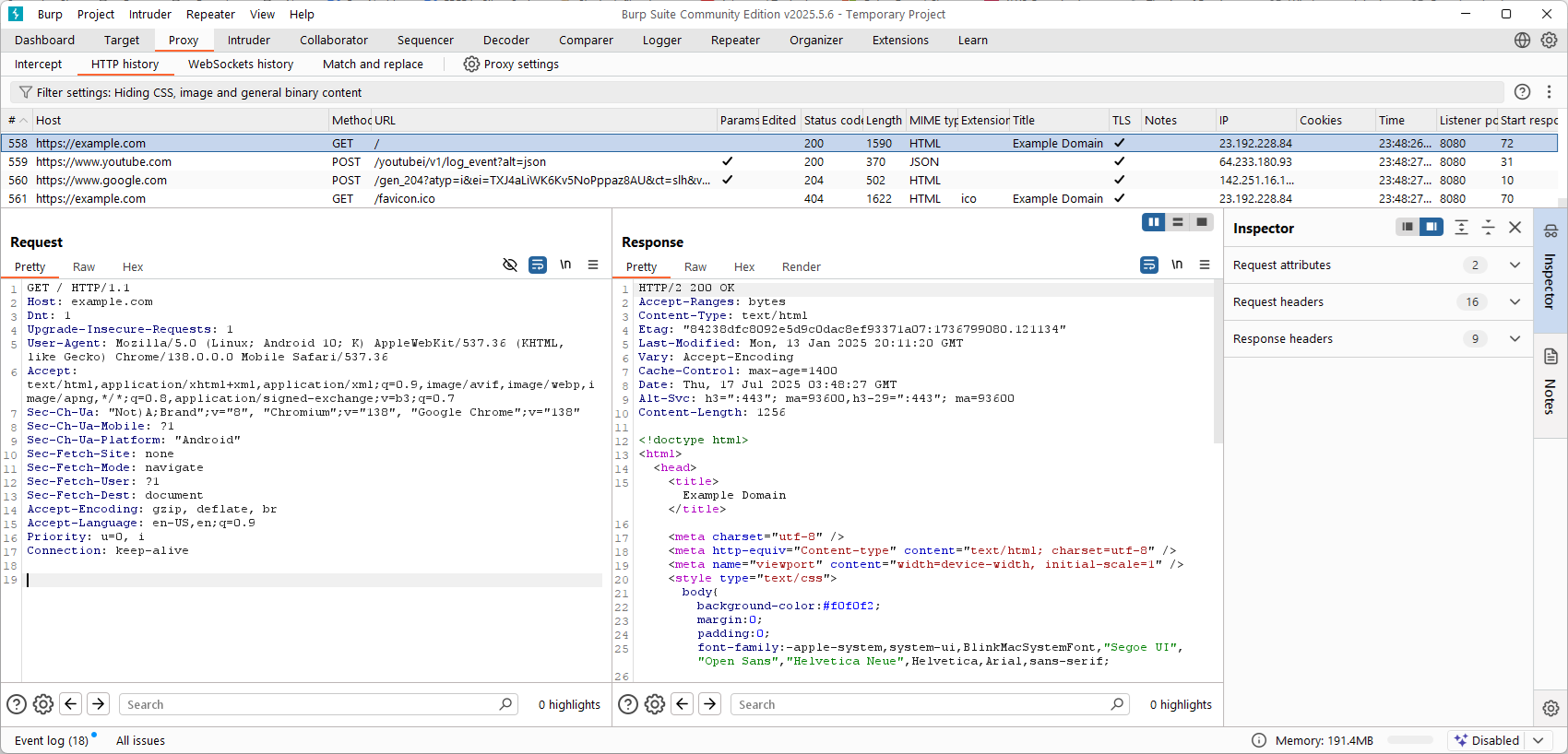Sort history by Host column
The width and height of the screenshot is (1568, 754).
(180, 120)
